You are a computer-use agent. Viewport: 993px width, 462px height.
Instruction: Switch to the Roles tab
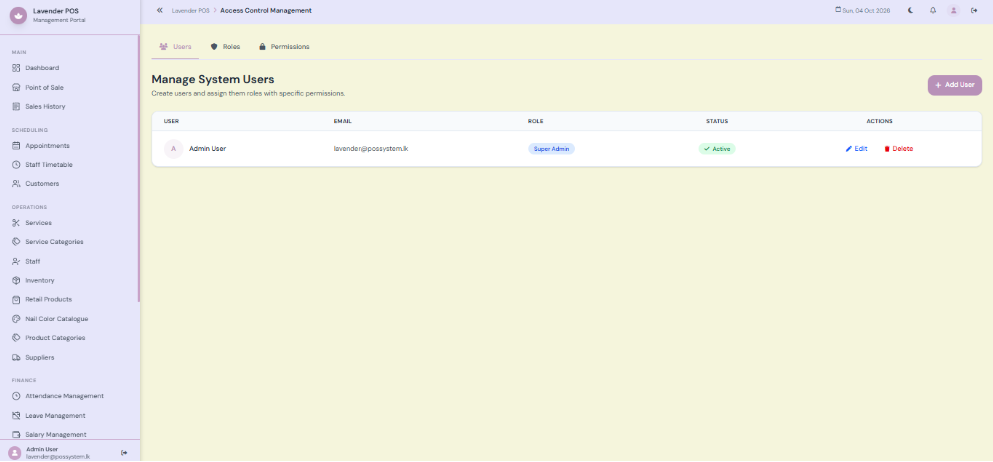pos(225,47)
